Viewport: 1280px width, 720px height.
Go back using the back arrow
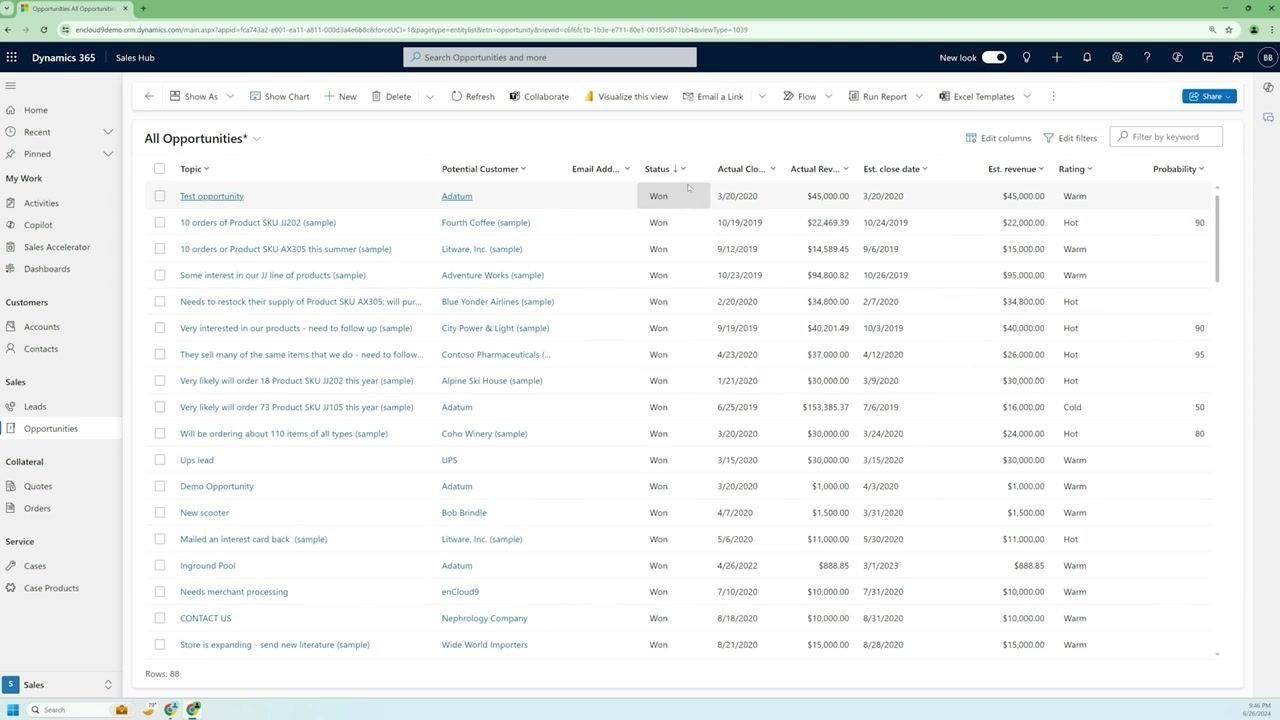pos(149,96)
